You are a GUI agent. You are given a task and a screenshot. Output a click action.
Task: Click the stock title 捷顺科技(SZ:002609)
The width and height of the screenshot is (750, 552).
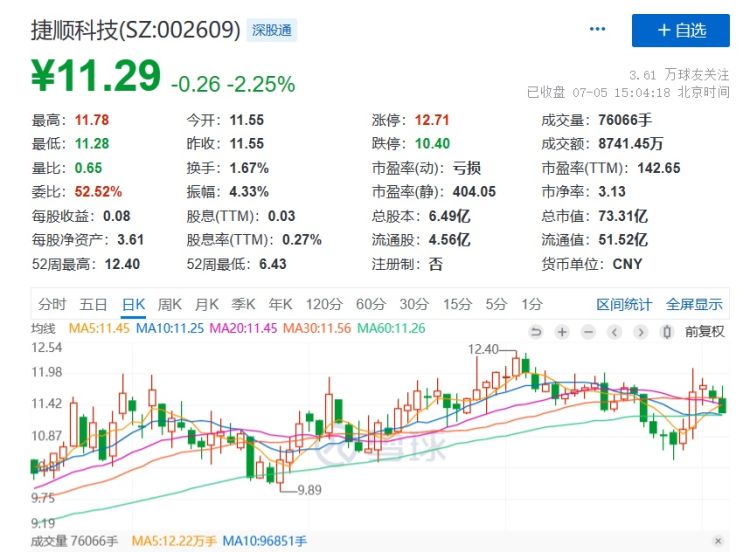pyautogui.click(x=136, y=30)
